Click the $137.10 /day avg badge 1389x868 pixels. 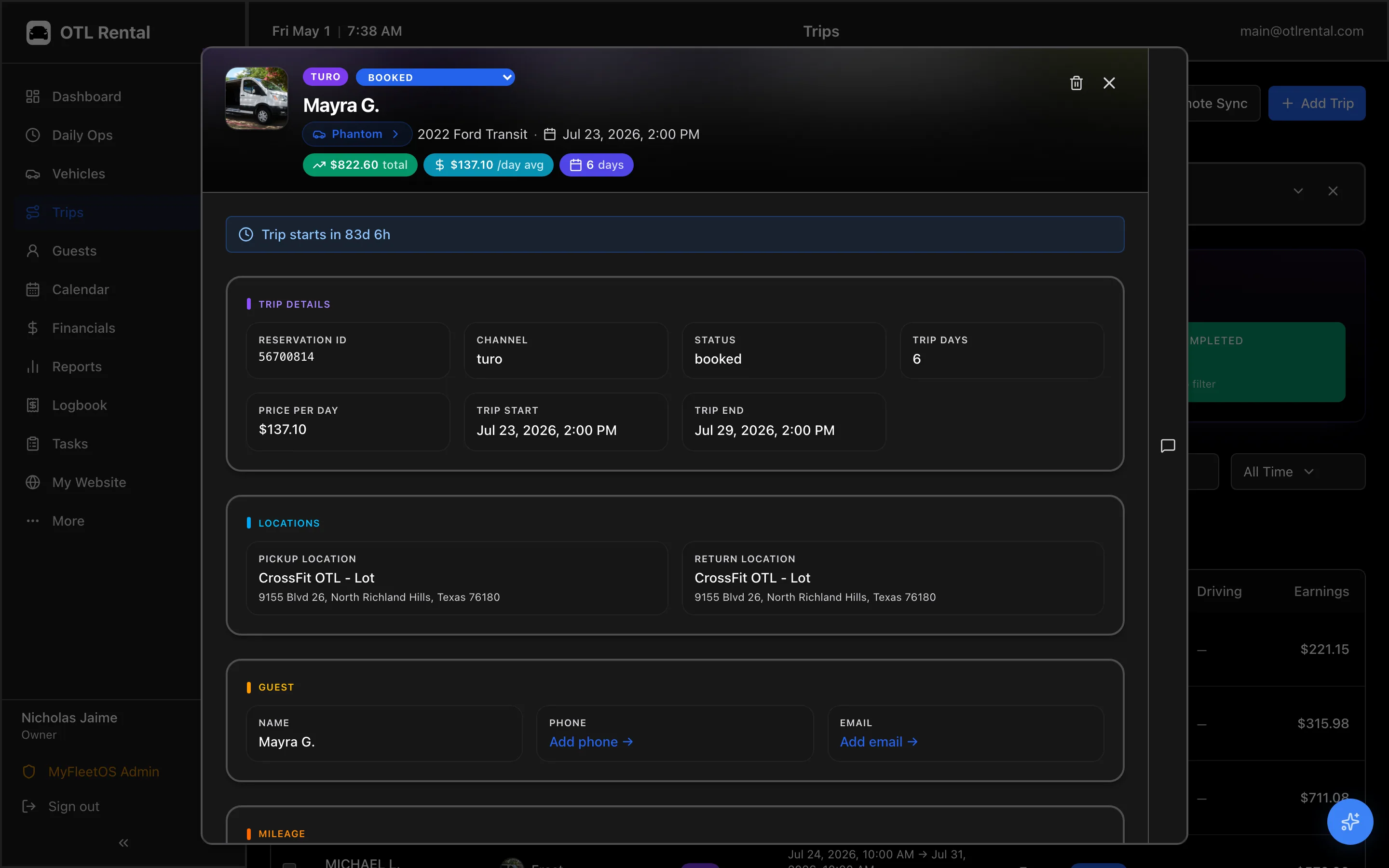pyautogui.click(x=488, y=165)
